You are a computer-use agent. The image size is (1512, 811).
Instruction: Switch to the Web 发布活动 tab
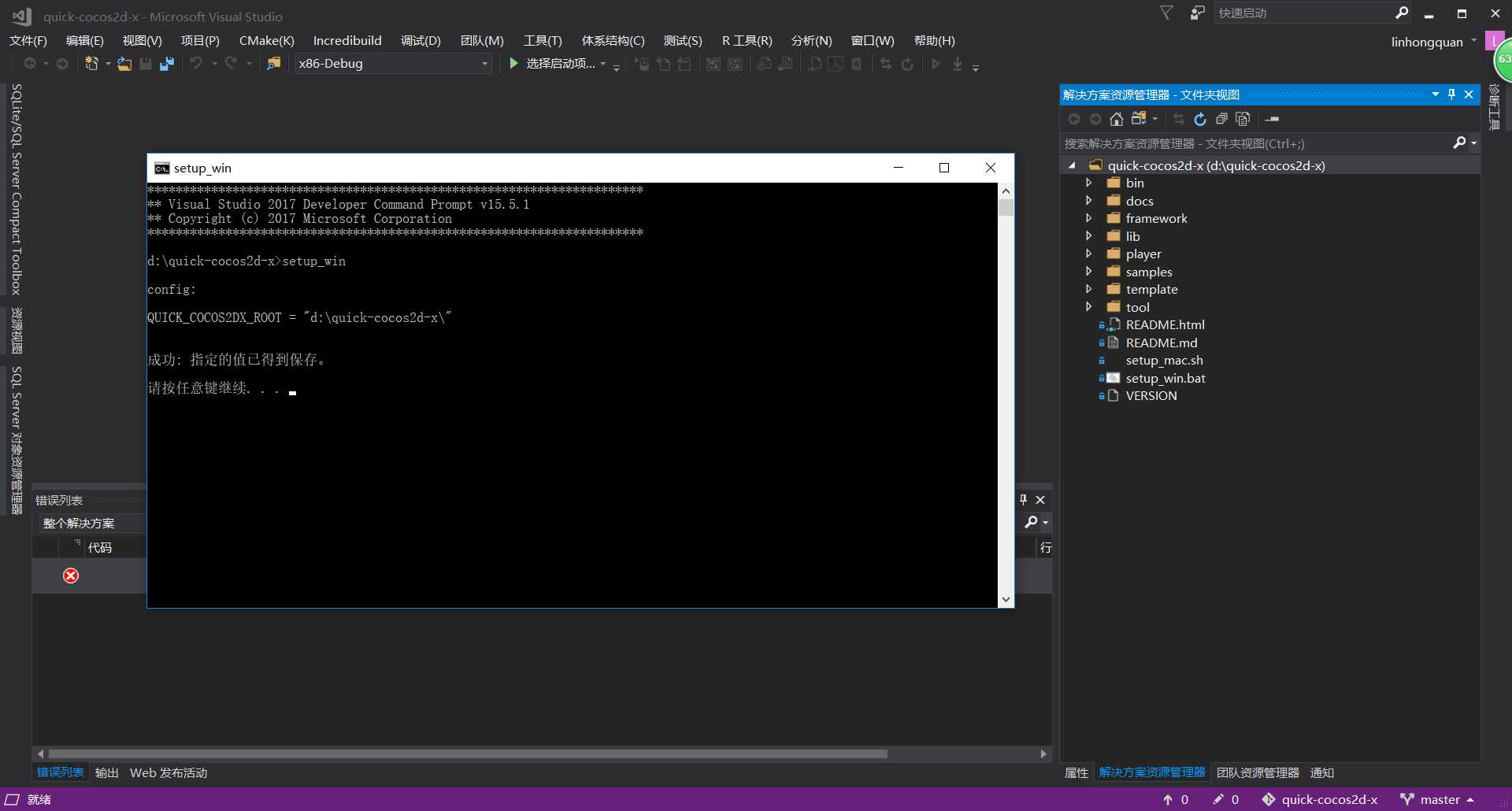pyautogui.click(x=169, y=773)
